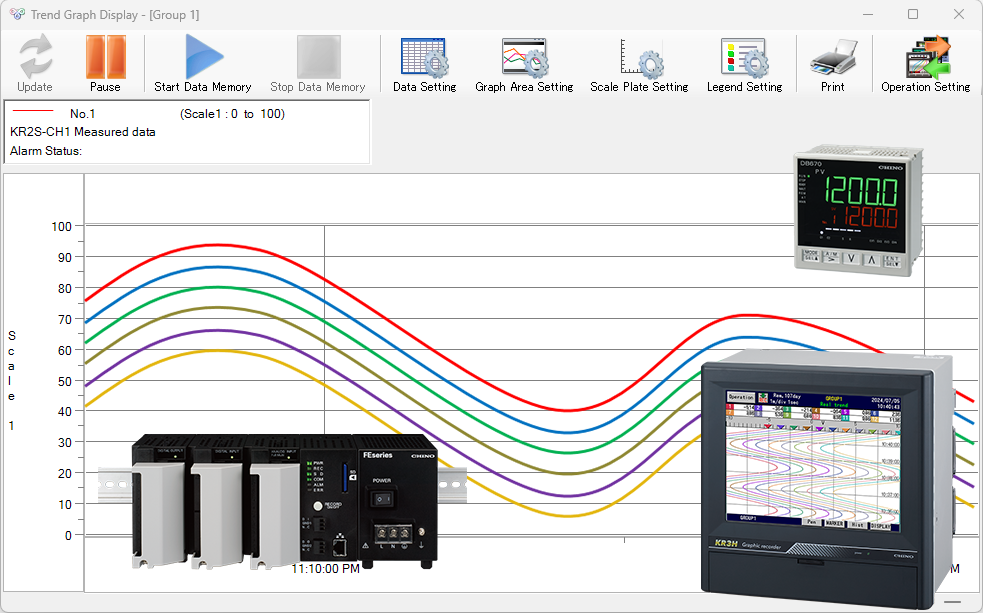Click the app icon in the title bar
Viewport: 983px width, 613px height.
(17, 14)
